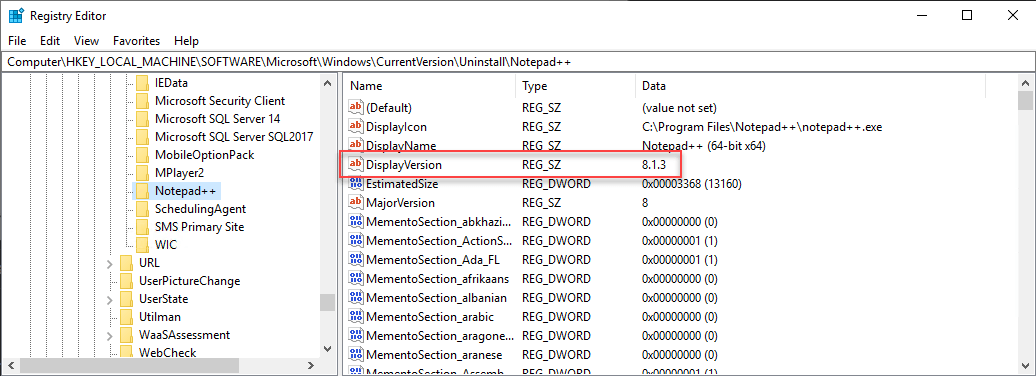
Task: Expand the UserState key node
Action: [110, 299]
